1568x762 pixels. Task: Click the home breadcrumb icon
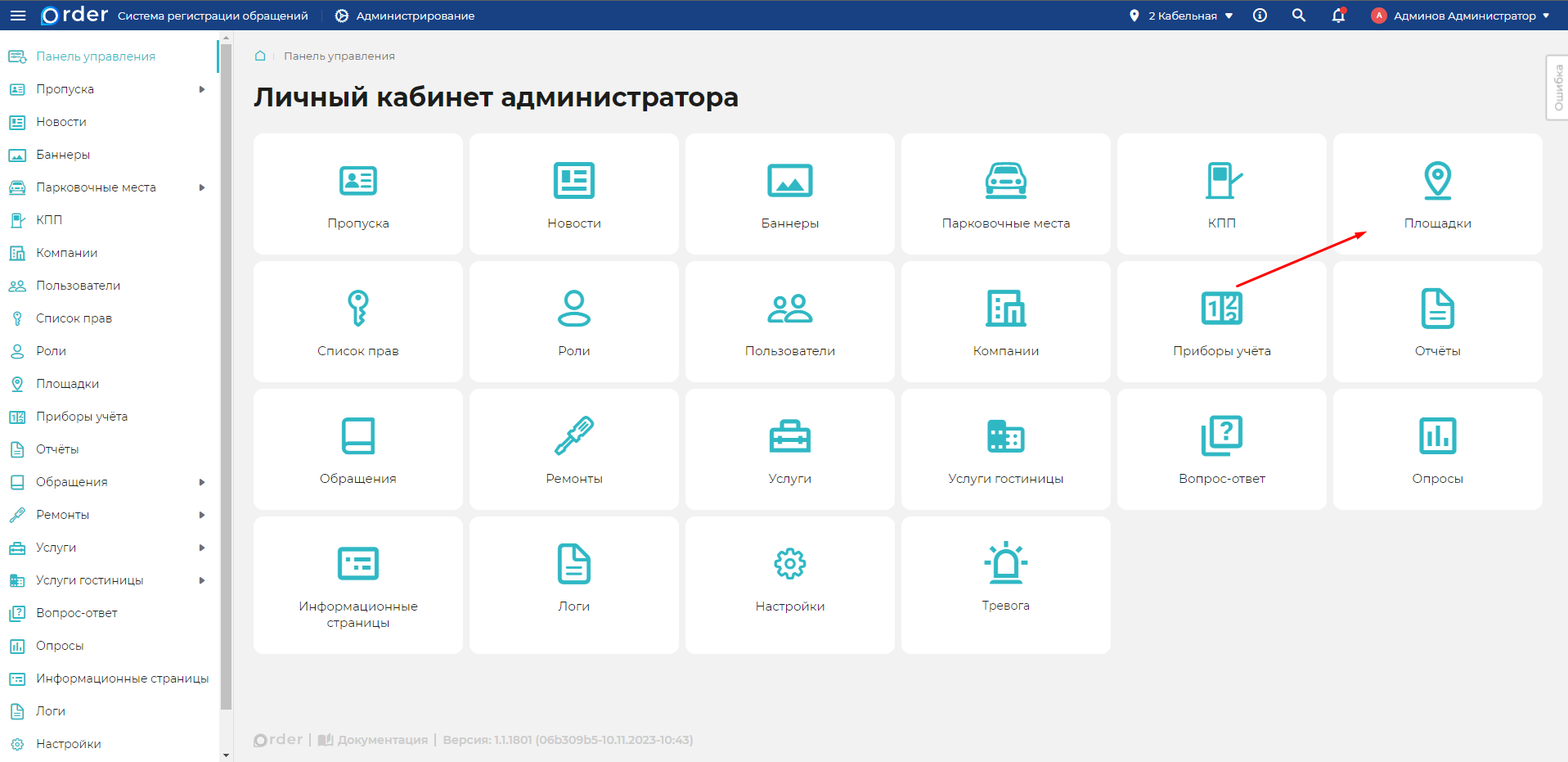[260, 56]
